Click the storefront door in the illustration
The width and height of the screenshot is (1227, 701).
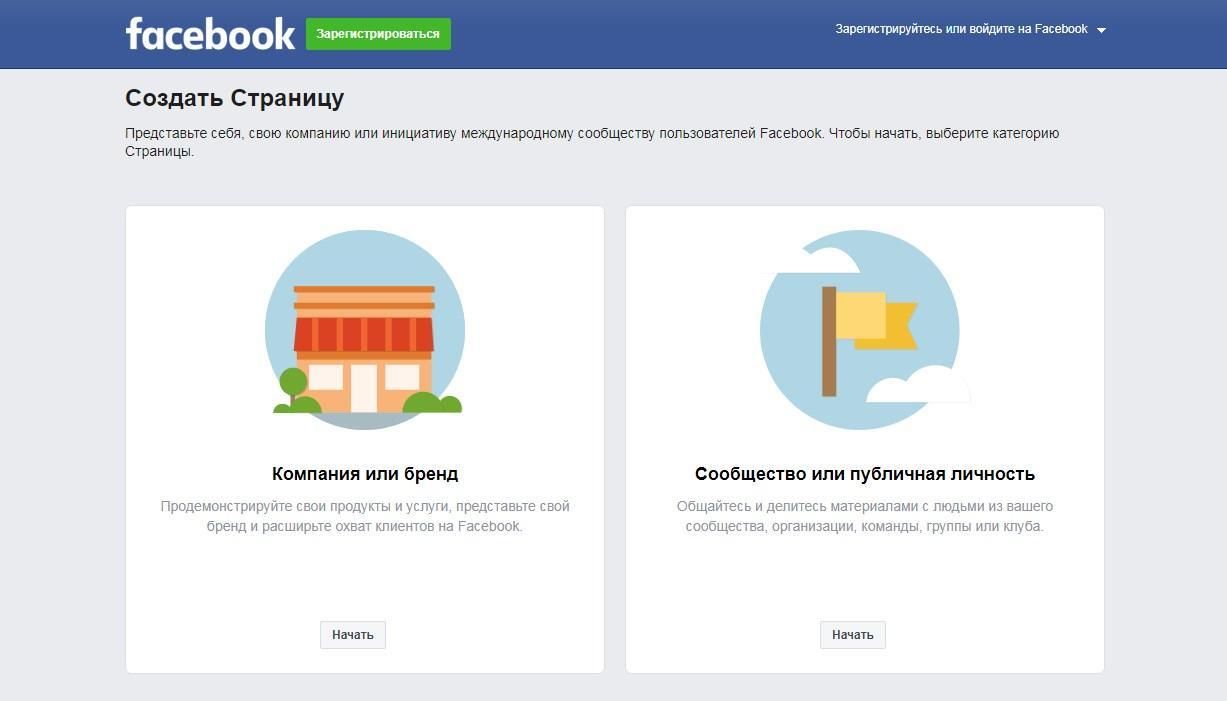point(364,388)
